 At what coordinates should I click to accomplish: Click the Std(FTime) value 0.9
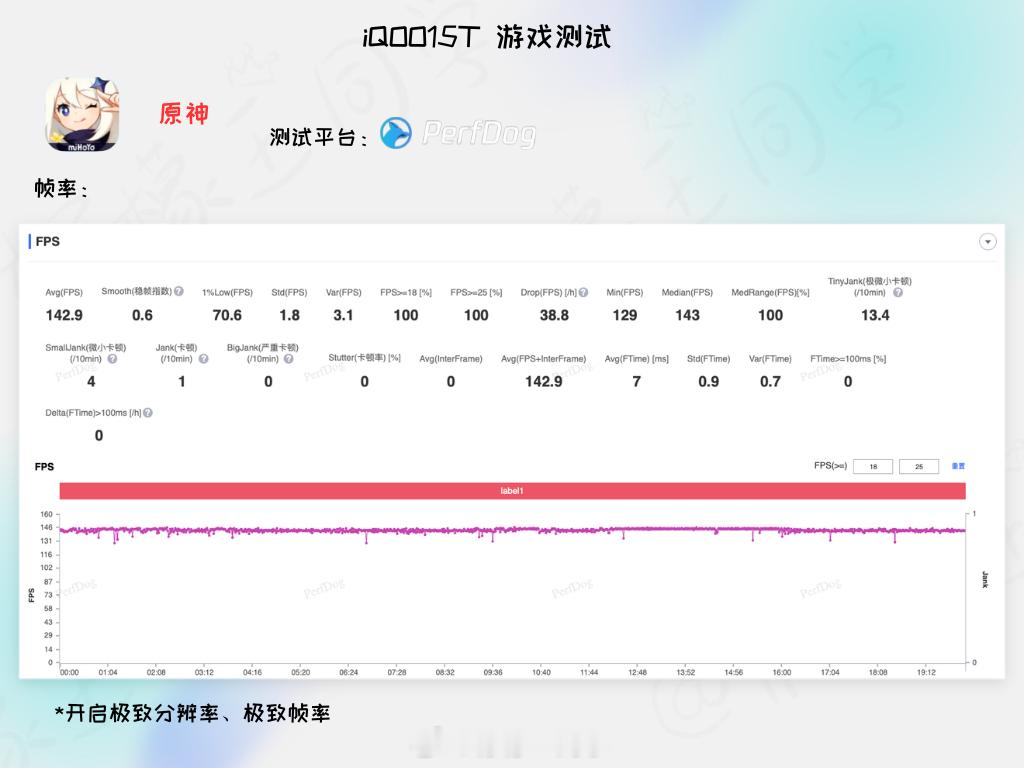coord(709,381)
